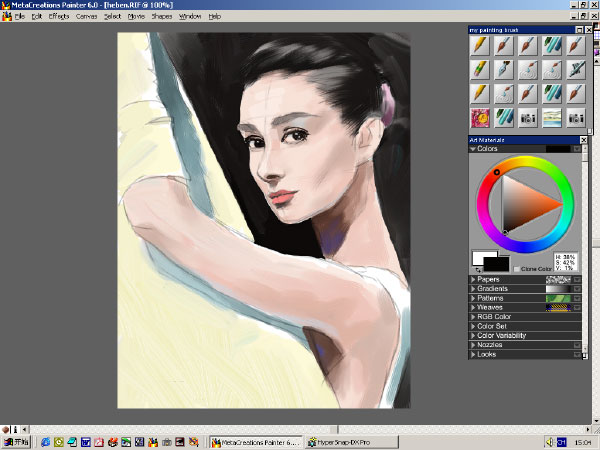Screen dimensions: 600x450
Task: Expand the RGB Color section
Action: pos(473,317)
